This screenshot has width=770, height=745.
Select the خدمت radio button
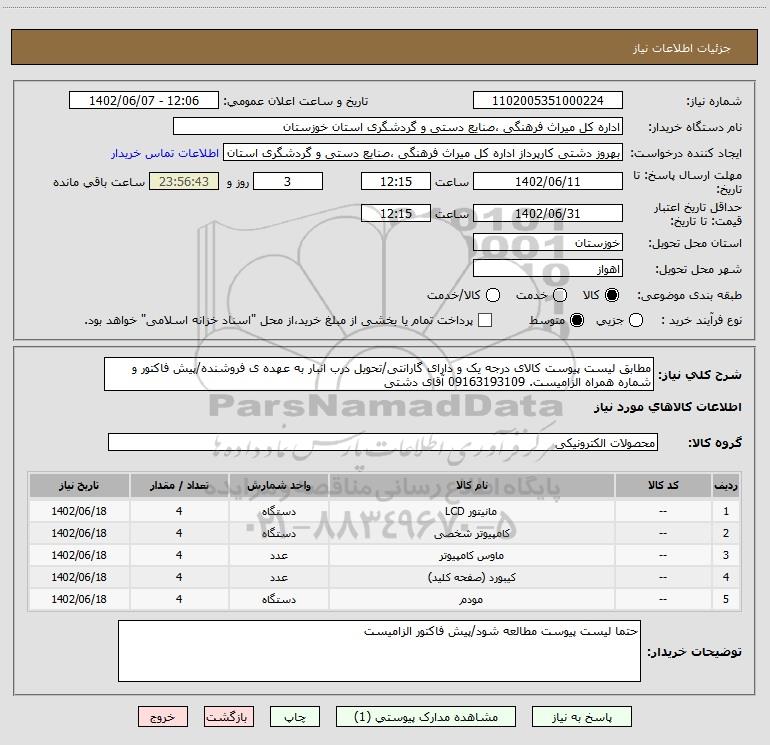560,295
